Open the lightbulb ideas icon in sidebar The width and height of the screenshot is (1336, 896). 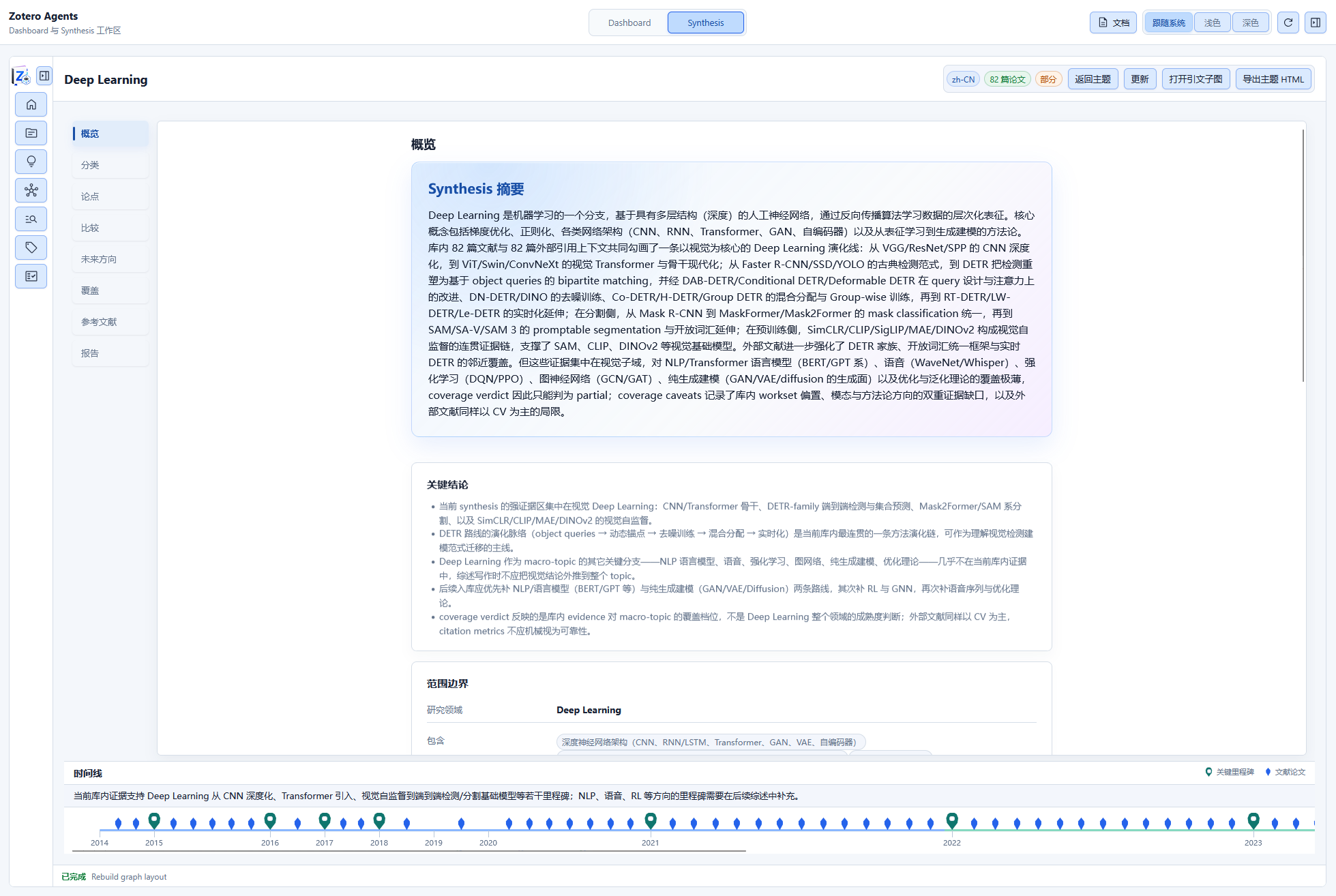click(x=31, y=162)
